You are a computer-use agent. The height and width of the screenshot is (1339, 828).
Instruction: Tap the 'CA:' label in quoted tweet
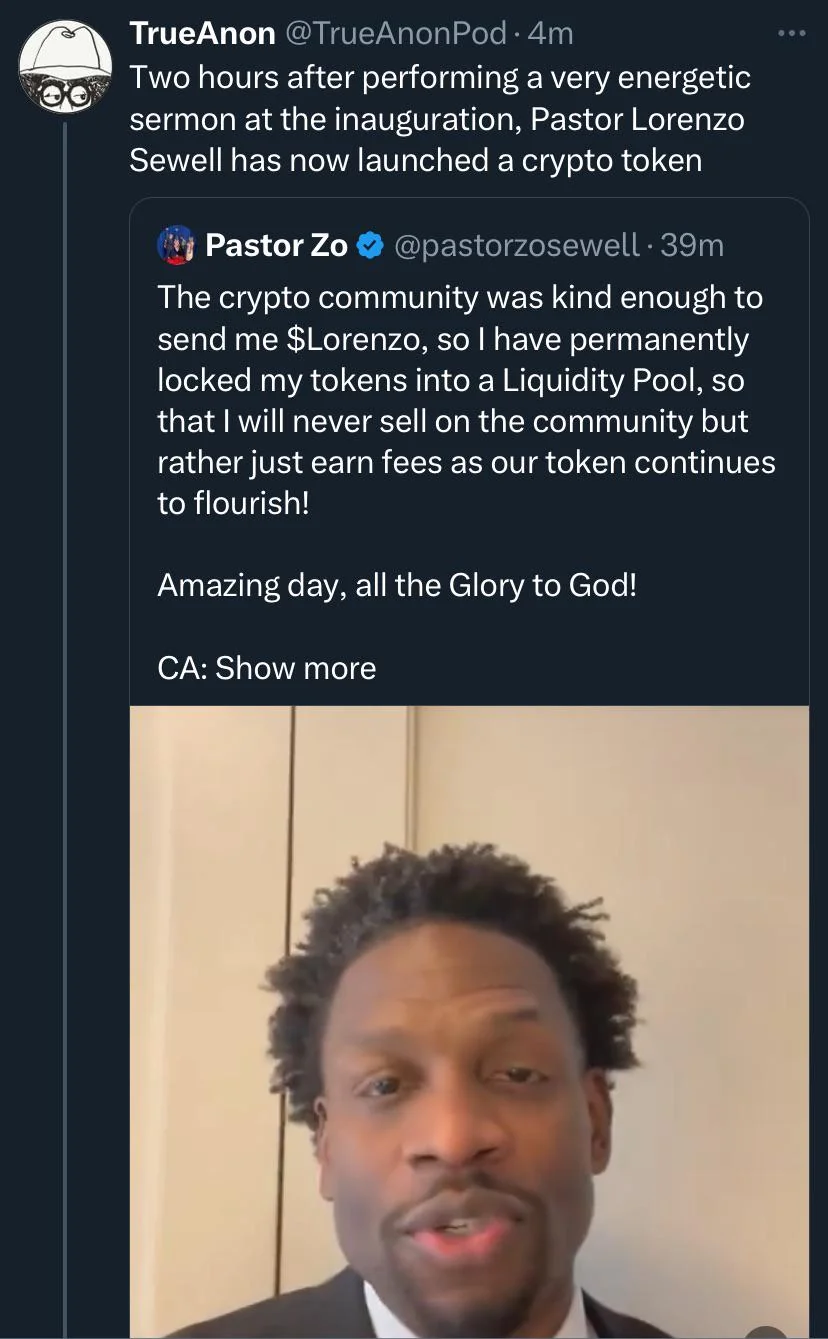pyautogui.click(x=181, y=668)
